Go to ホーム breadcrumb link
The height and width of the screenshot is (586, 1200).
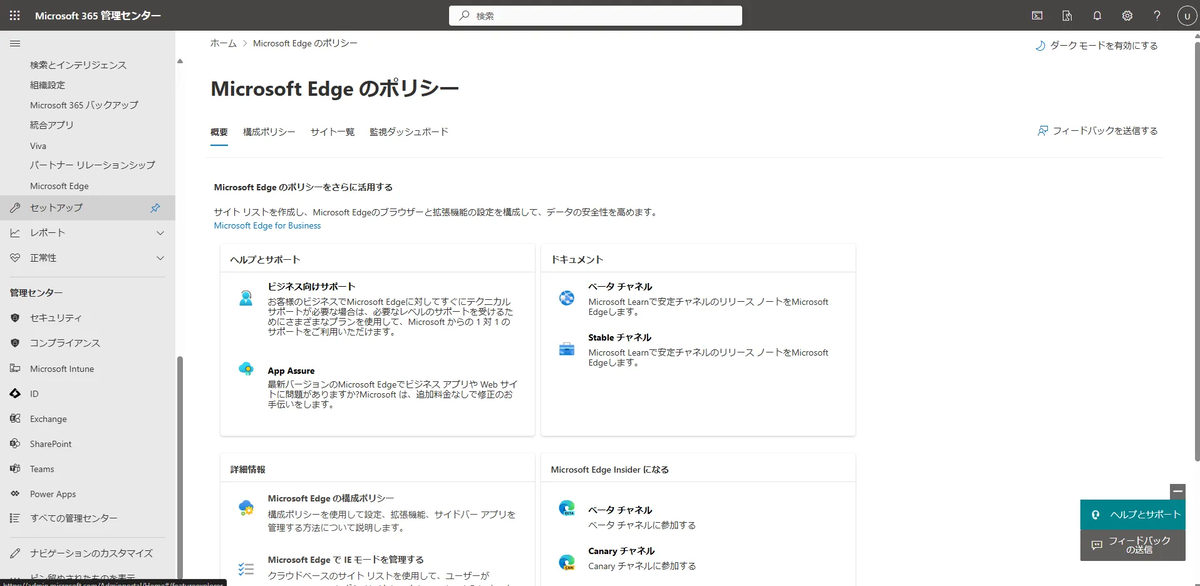224,44
